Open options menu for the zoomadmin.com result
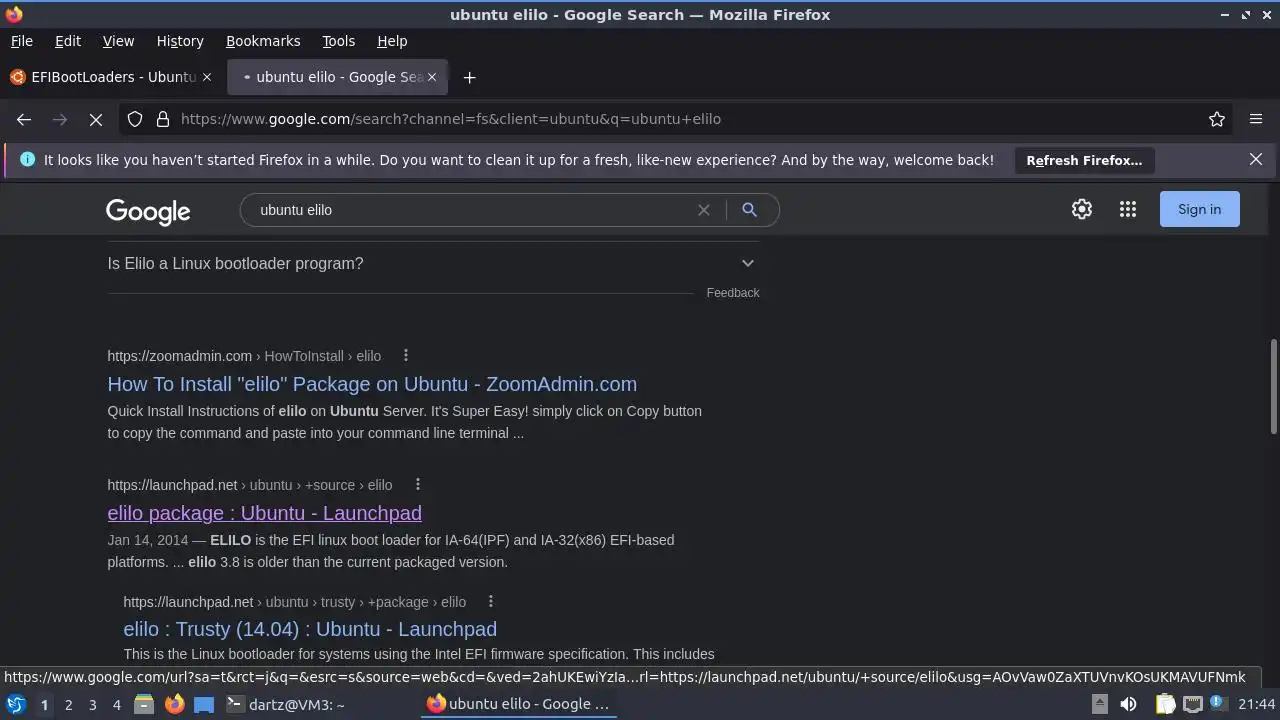Screen dimensions: 1280x720 (x=405, y=355)
